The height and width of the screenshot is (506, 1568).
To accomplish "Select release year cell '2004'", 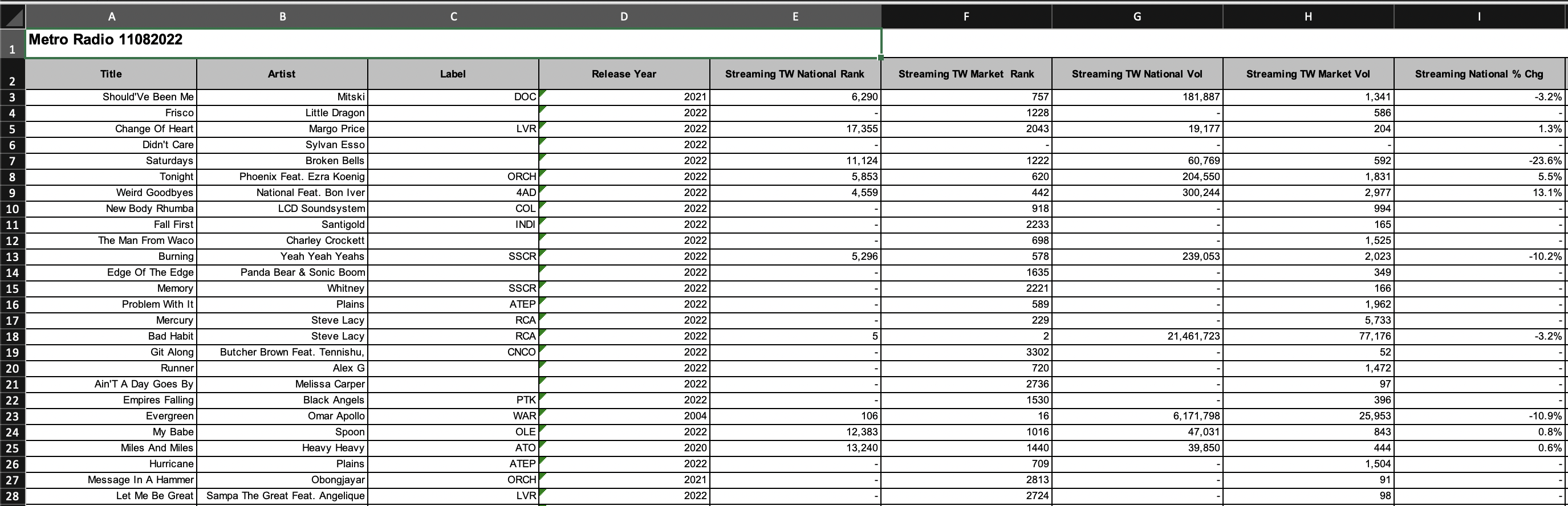I will point(624,416).
